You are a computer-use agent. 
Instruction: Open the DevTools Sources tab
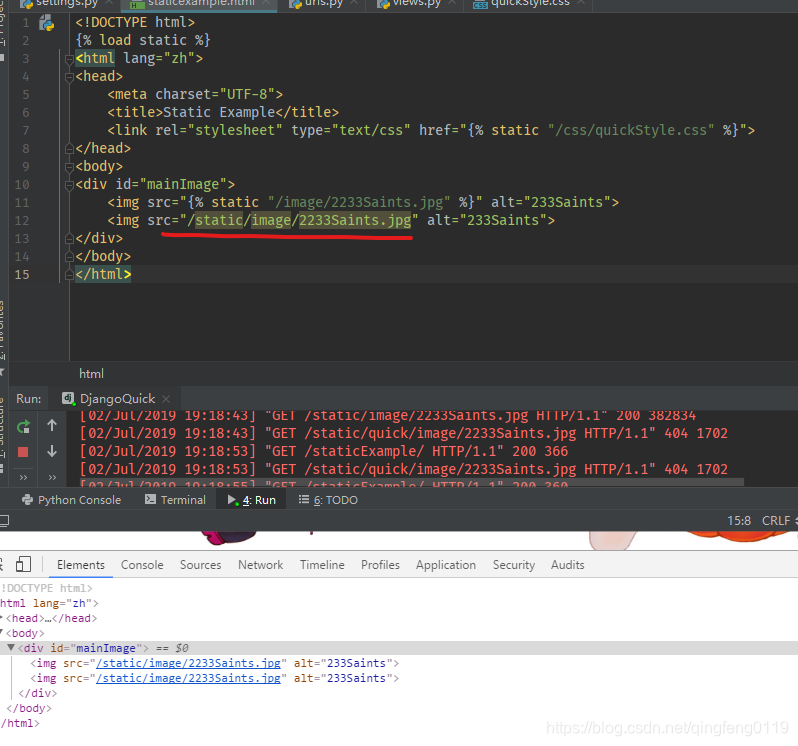pyautogui.click(x=201, y=565)
